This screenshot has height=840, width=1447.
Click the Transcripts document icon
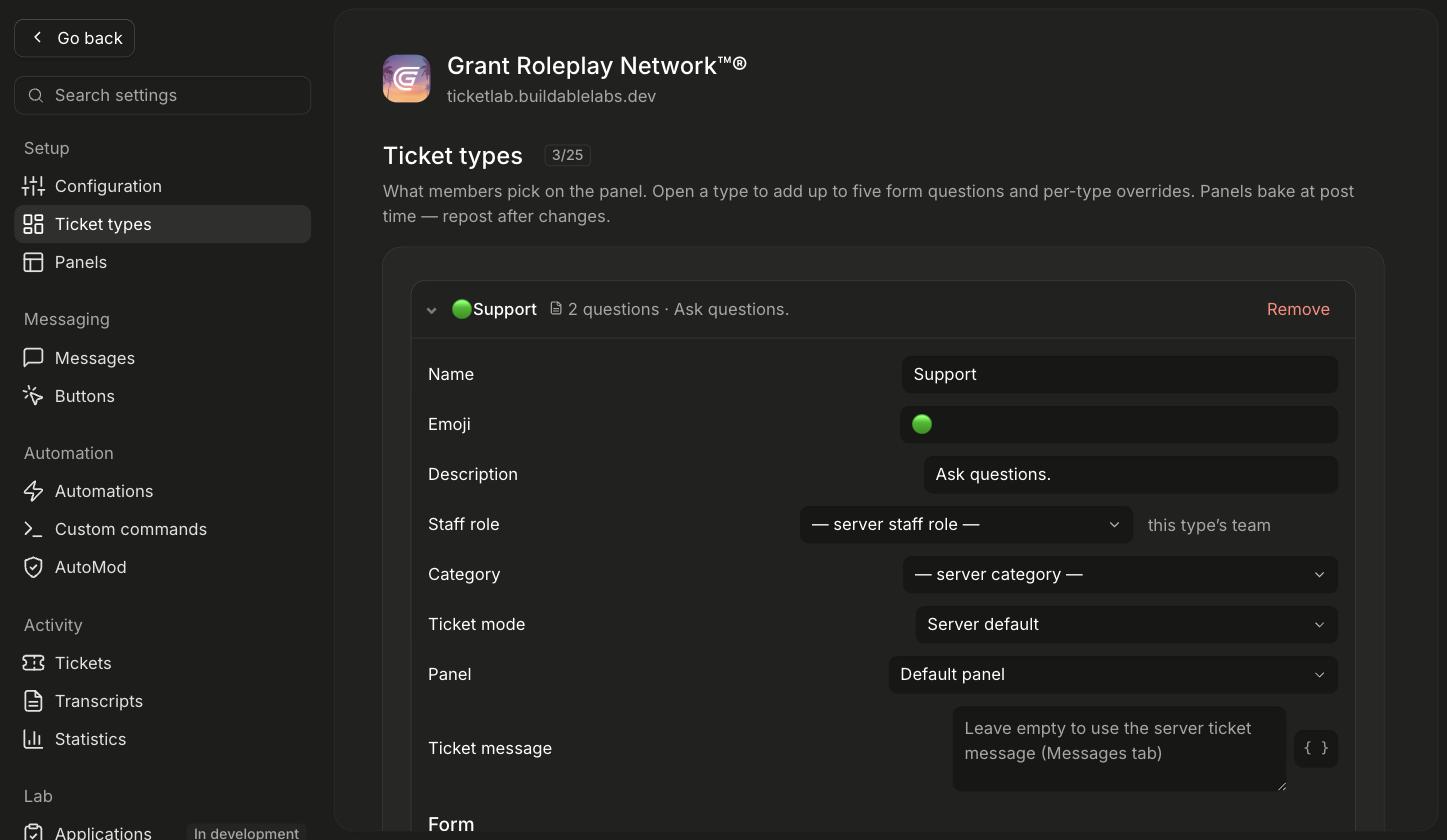click(x=33, y=701)
